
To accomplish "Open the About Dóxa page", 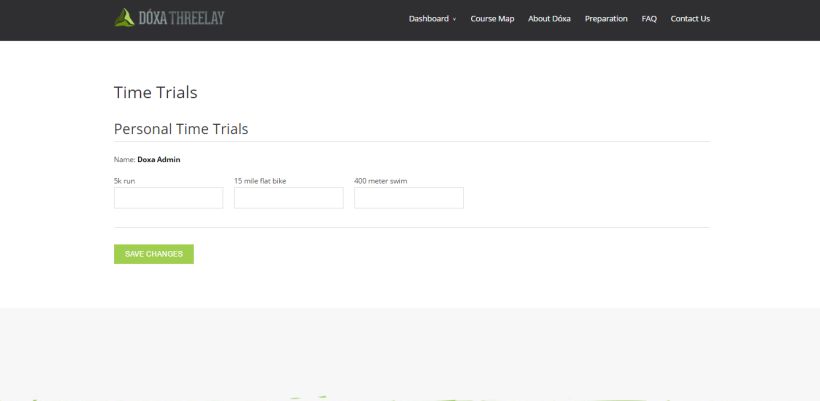I will tap(549, 19).
